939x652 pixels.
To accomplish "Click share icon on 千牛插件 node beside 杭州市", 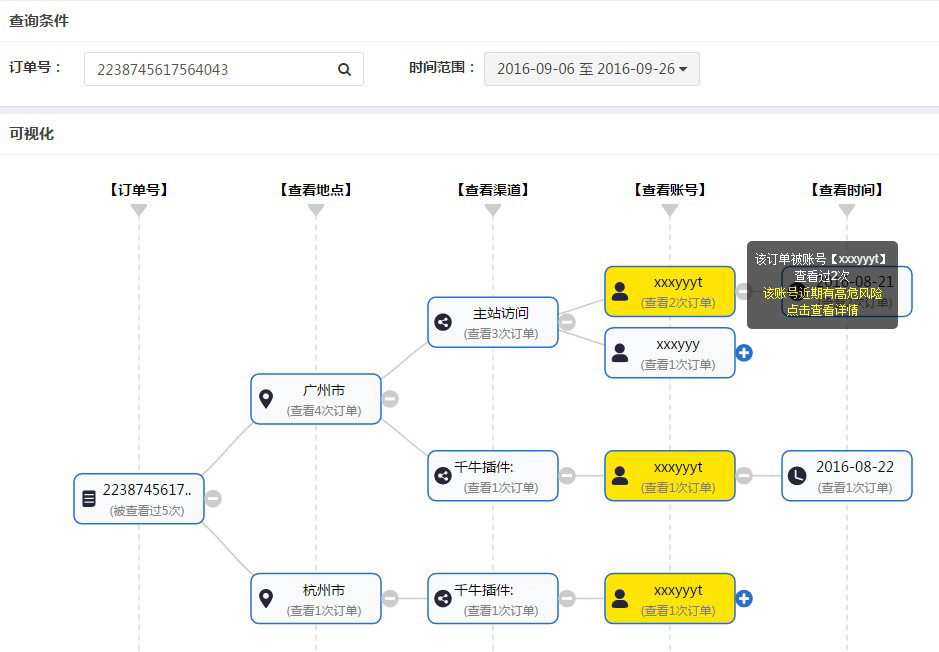I will pos(443,598).
